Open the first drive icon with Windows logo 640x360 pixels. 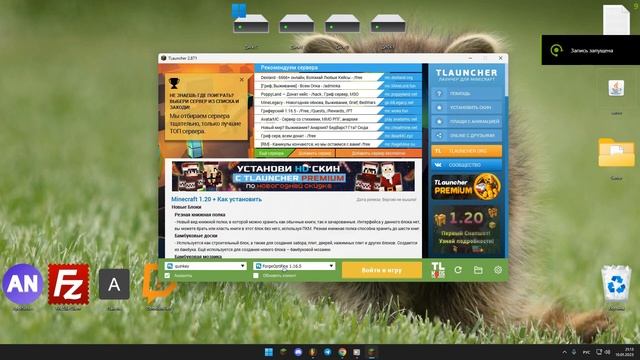(x=251, y=19)
